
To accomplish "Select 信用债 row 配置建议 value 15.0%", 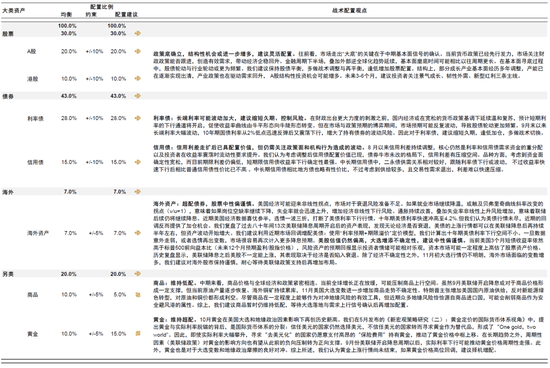I will click(118, 162).
